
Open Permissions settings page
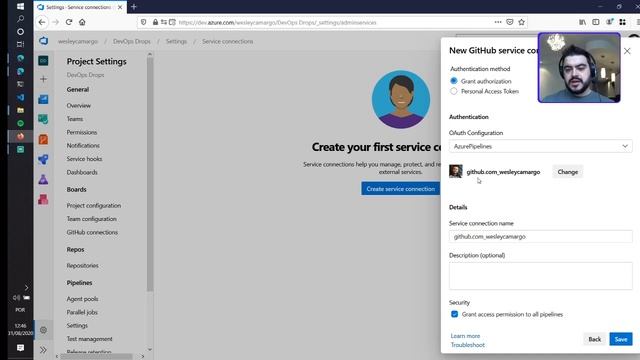(x=82, y=132)
